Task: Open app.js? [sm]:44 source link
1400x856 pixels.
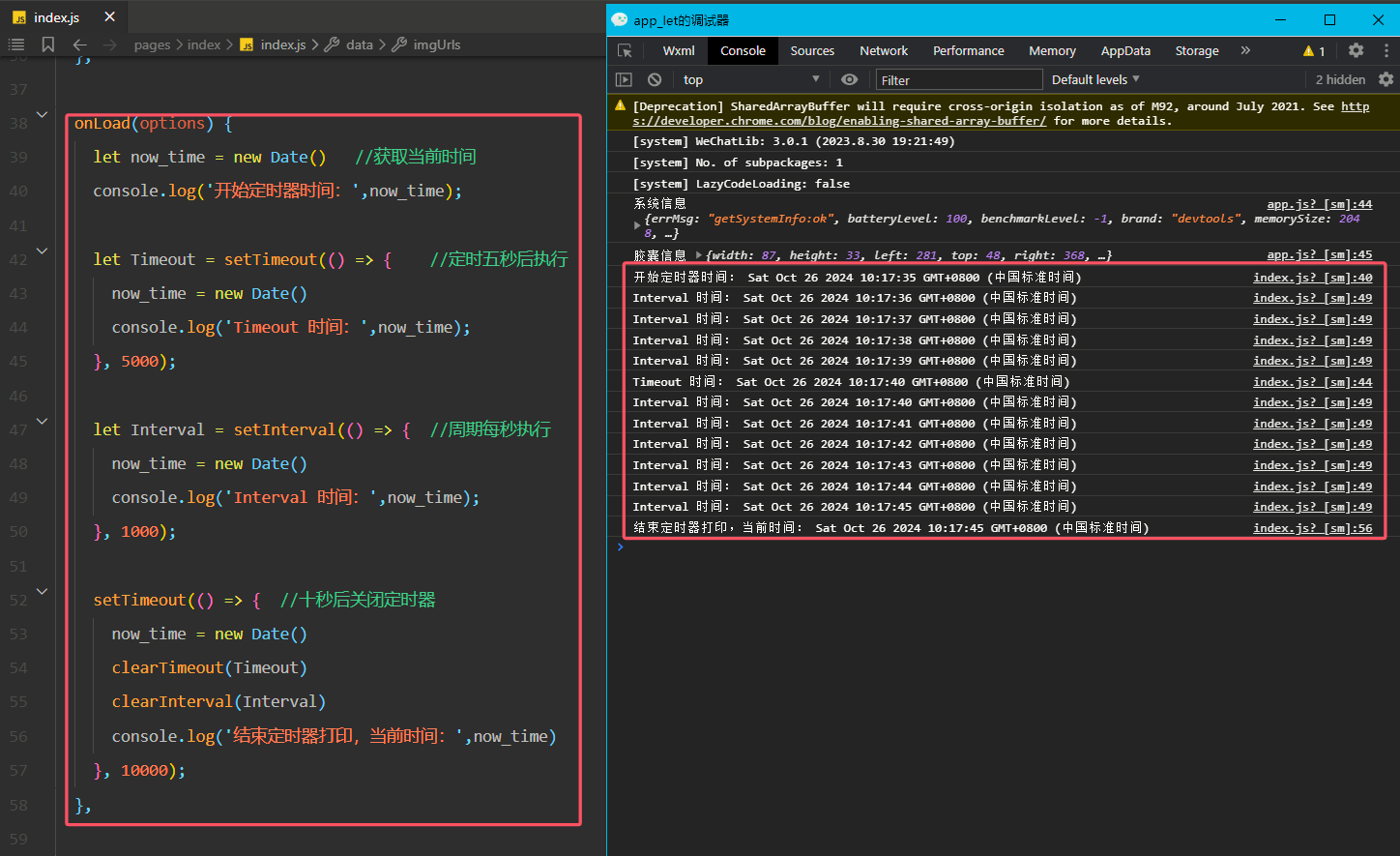Action: [1319, 204]
